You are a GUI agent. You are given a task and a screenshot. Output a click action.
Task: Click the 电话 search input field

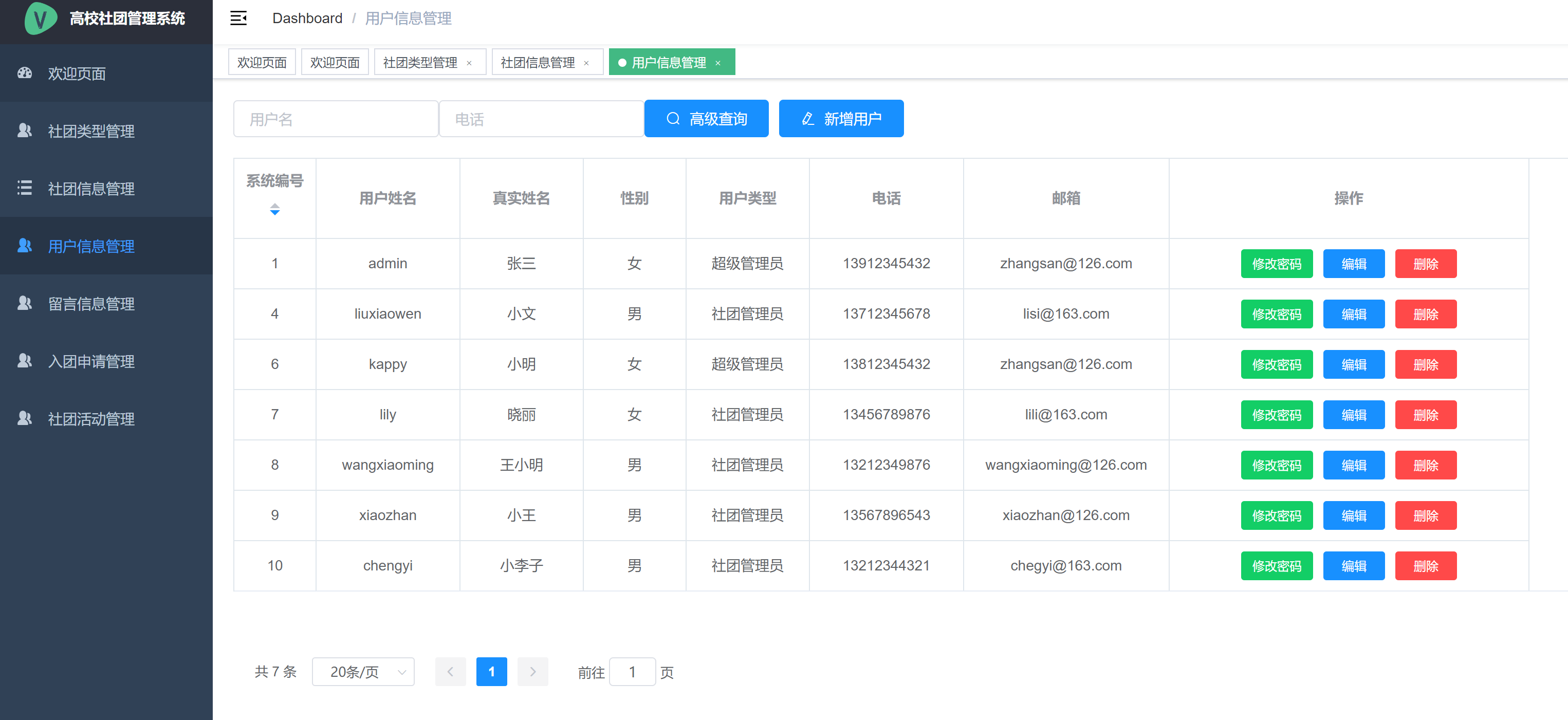point(541,119)
